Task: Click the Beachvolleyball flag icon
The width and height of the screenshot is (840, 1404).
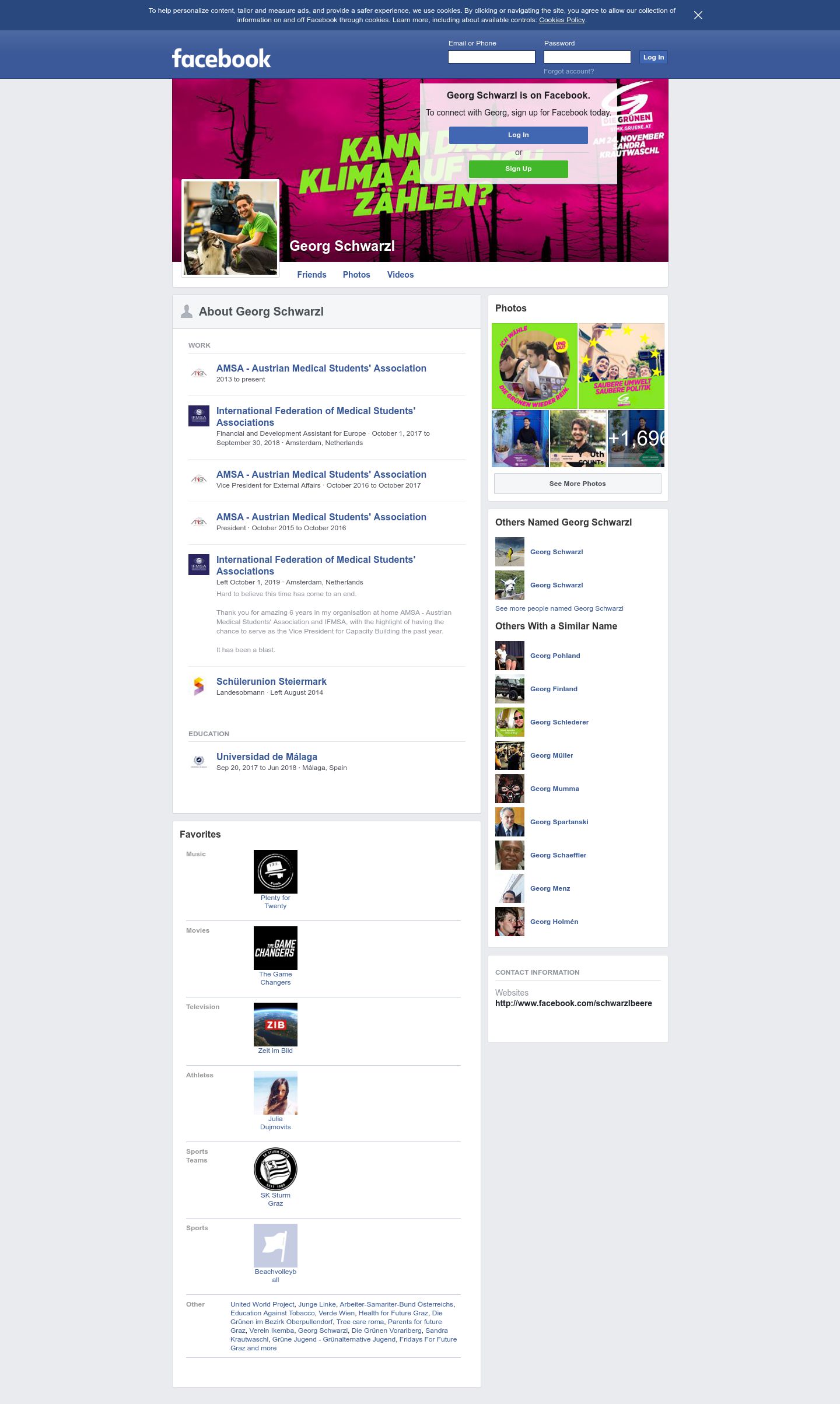Action: 275,1245
